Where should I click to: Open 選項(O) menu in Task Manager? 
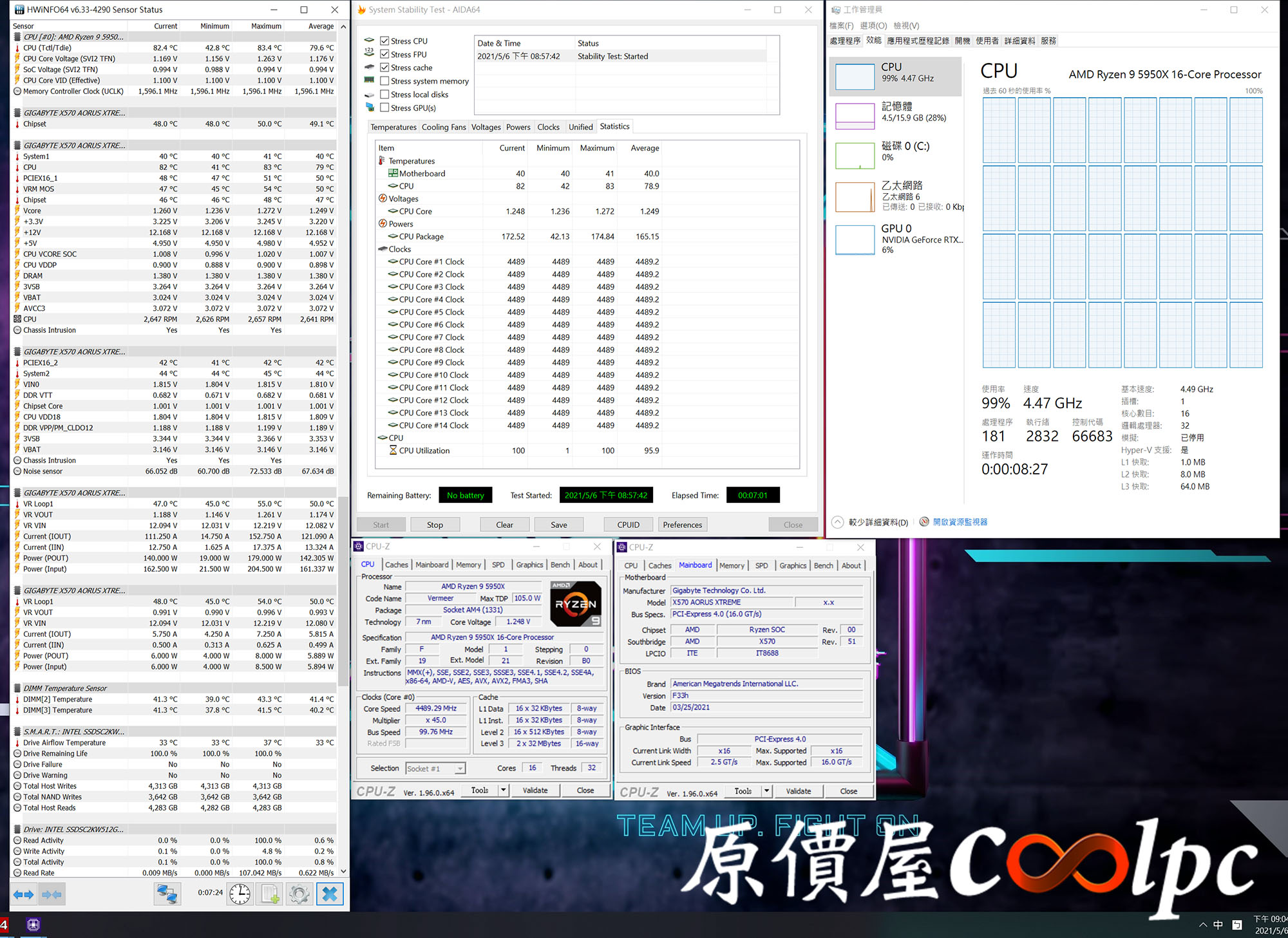[x=873, y=26]
